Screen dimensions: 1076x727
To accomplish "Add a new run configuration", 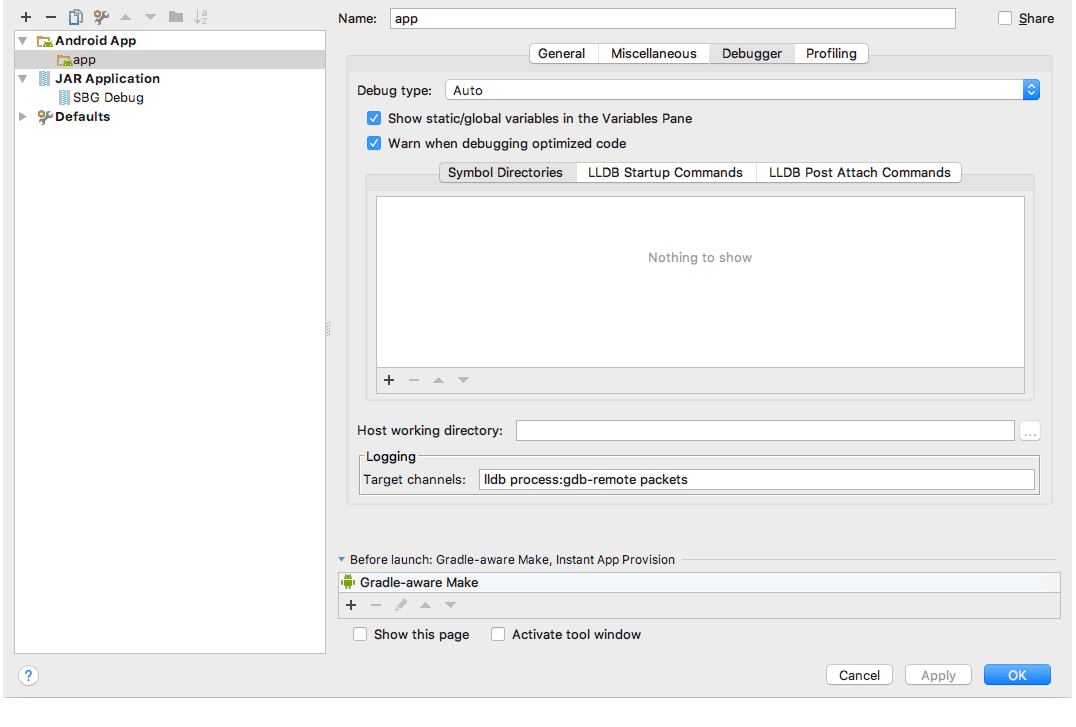I will pos(26,17).
